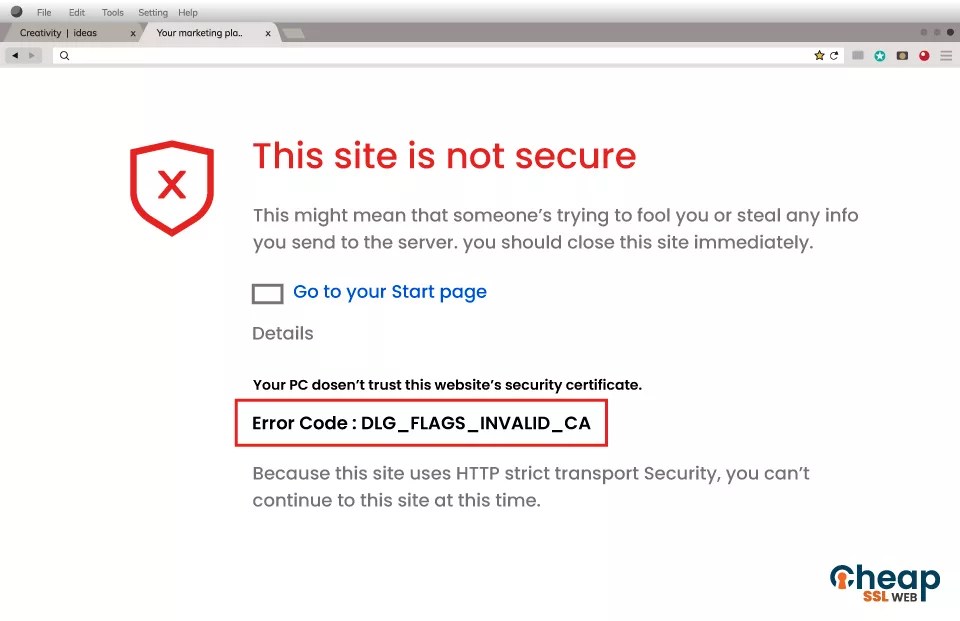Open the camera extension icon

(x=901, y=56)
